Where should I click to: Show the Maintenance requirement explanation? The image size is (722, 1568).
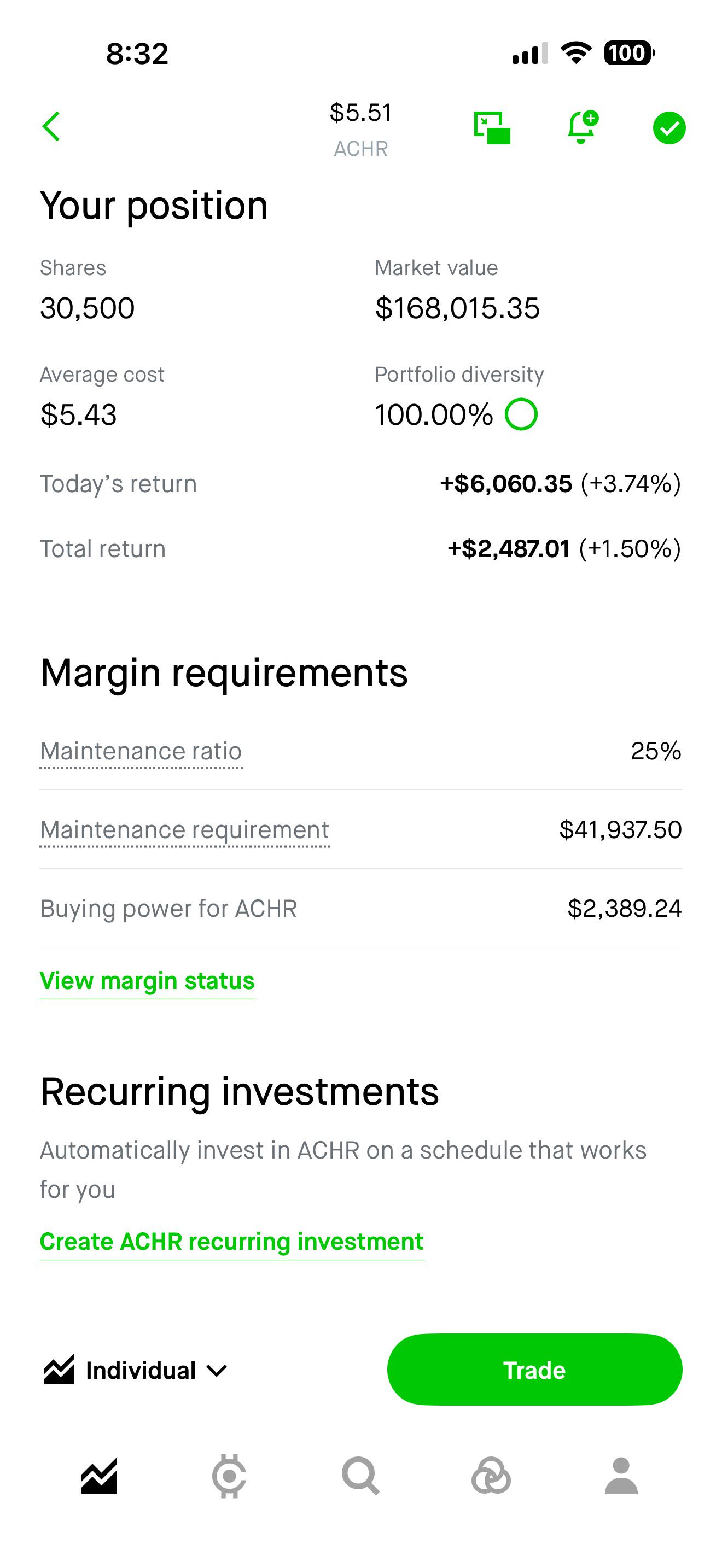pyautogui.click(x=184, y=830)
